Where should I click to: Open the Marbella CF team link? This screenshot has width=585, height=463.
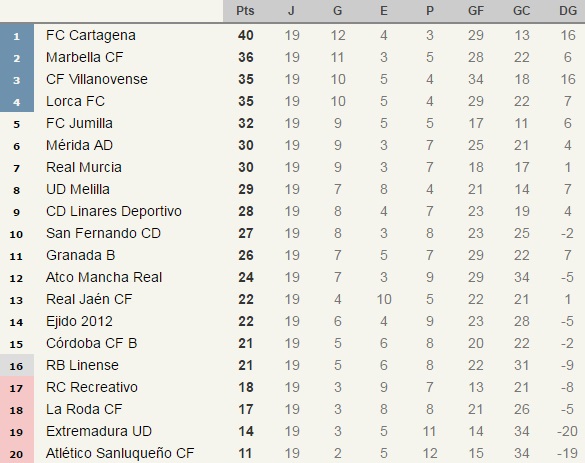(84, 57)
